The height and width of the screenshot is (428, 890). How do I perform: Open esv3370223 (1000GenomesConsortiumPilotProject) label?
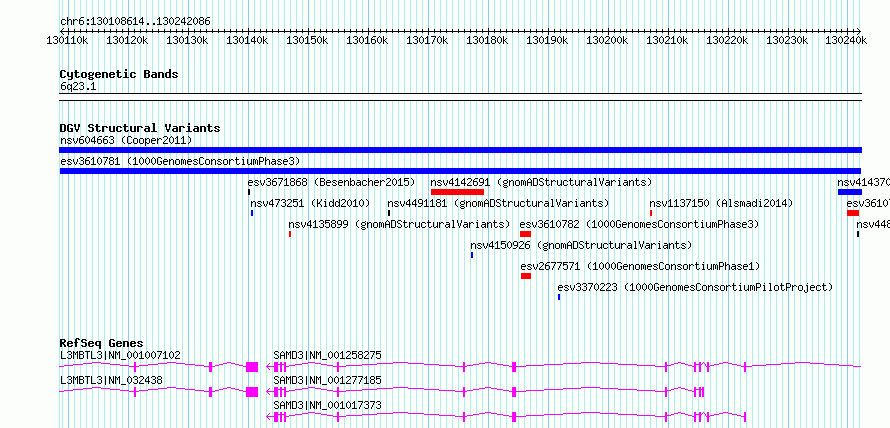click(695, 287)
